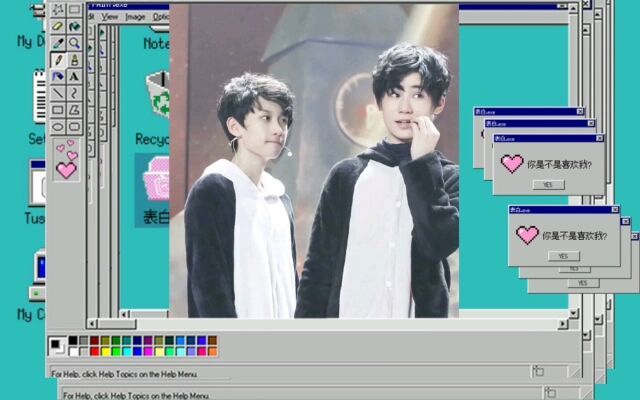Open the View menu
This screenshot has height=400, width=640.
click(110, 17)
